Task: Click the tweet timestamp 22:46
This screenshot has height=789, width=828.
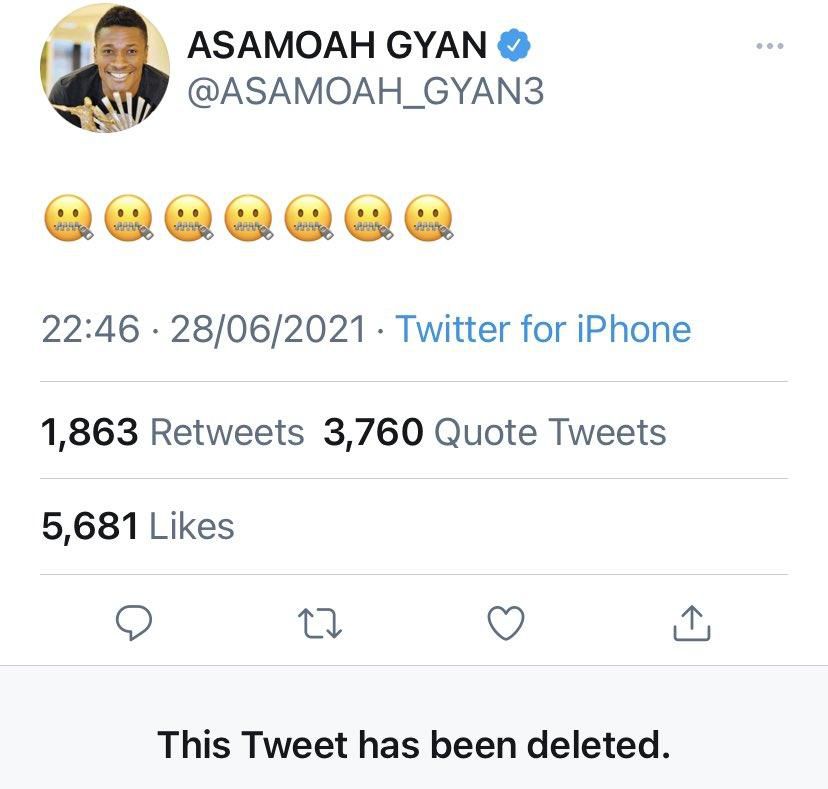Action: 79,329
